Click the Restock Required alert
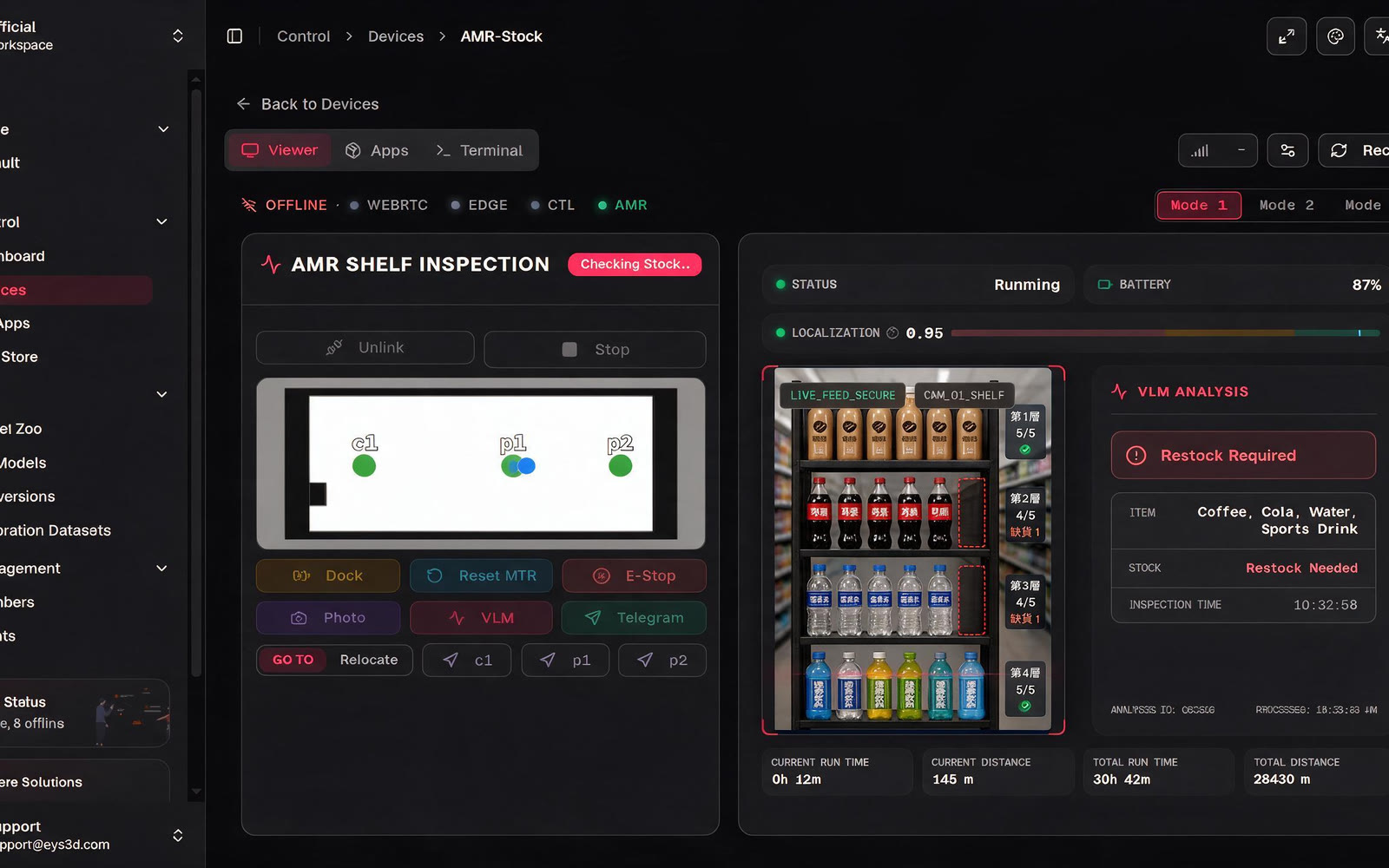The width and height of the screenshot is (1389, 868). (x=1243, y=455)
